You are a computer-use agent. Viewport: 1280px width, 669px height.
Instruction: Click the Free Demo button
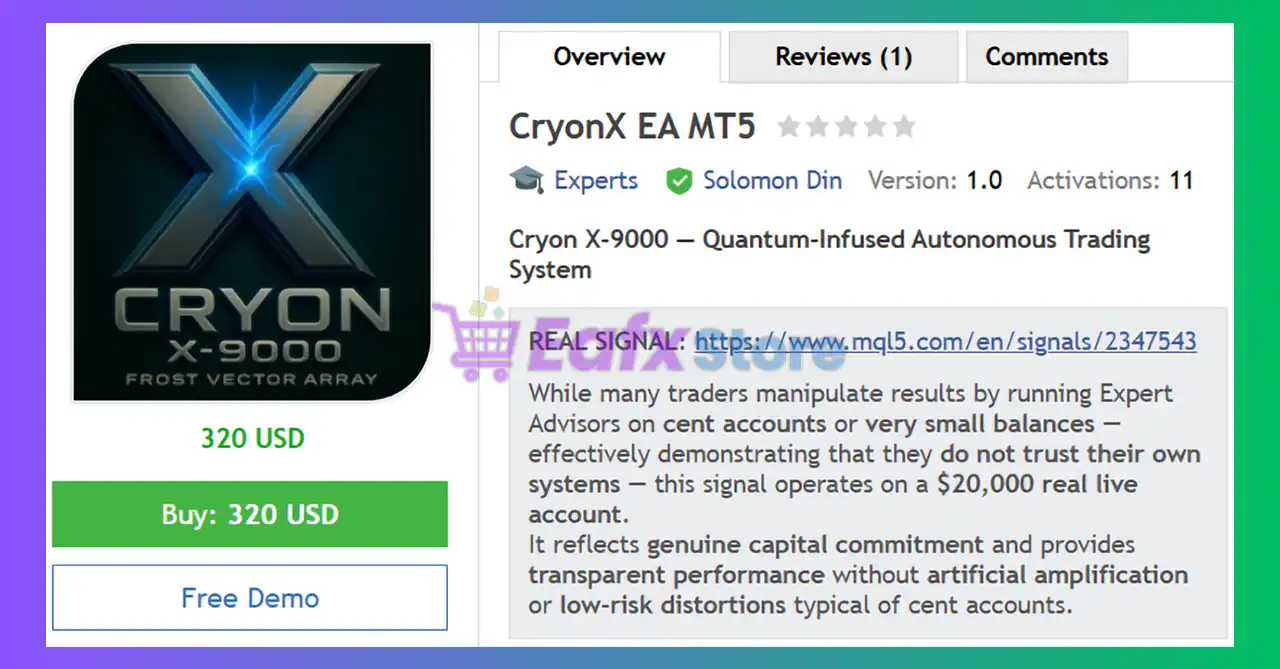[x=250, y=598]
